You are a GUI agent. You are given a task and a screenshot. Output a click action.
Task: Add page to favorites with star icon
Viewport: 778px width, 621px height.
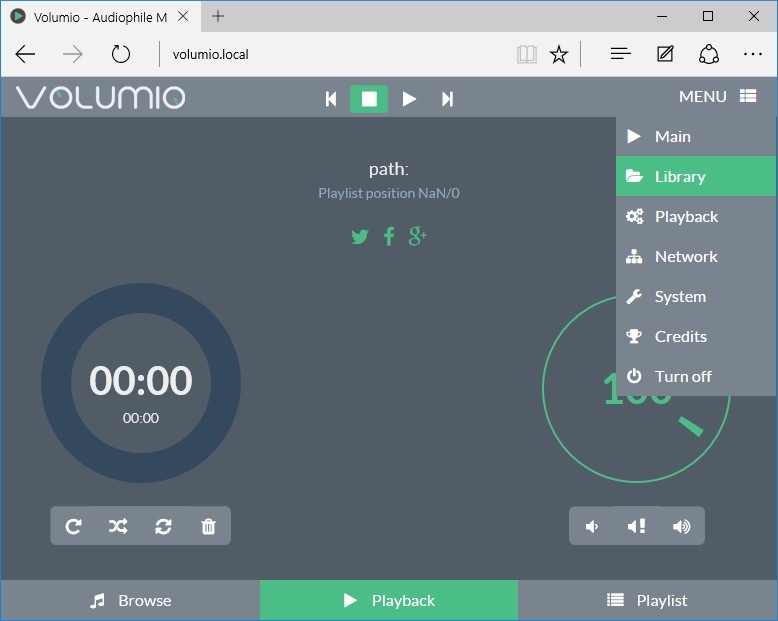tap(559, 54)
